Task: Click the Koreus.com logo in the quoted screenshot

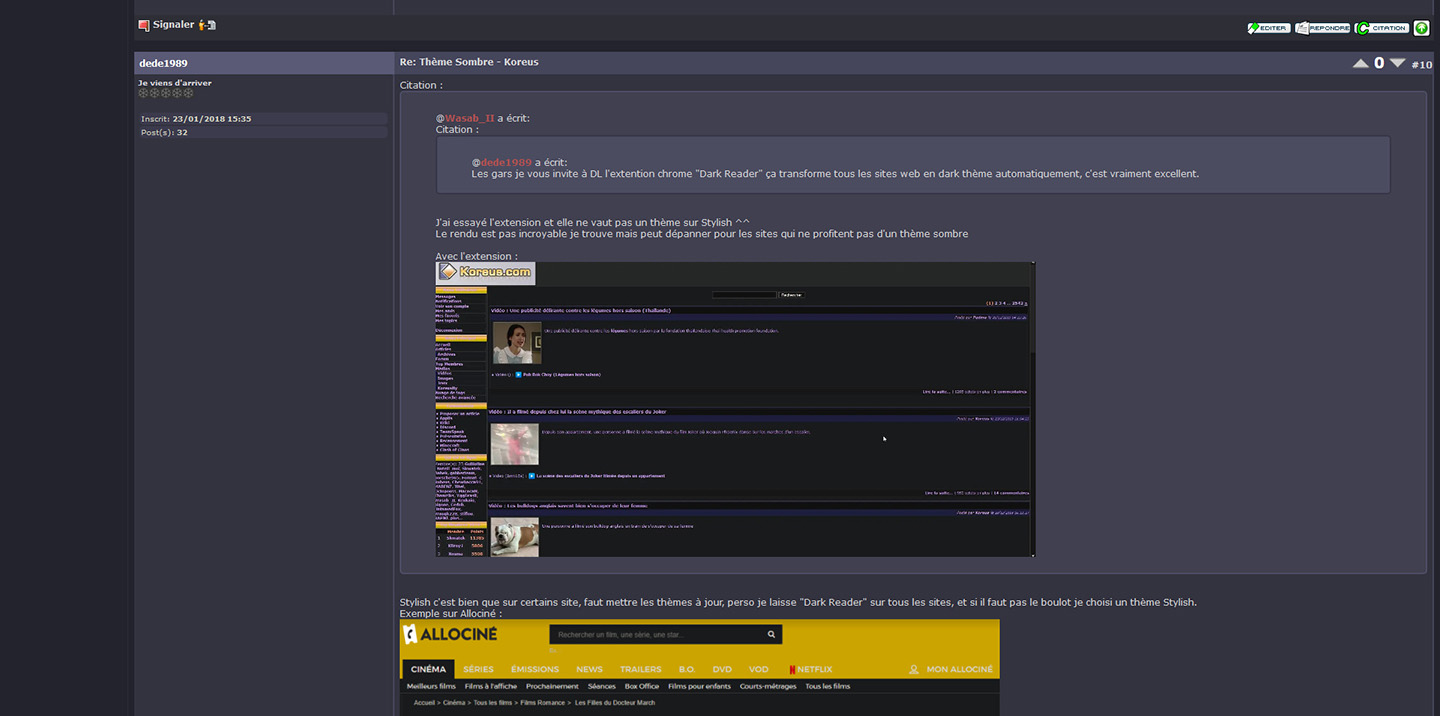Action: (x=486, y=273)
